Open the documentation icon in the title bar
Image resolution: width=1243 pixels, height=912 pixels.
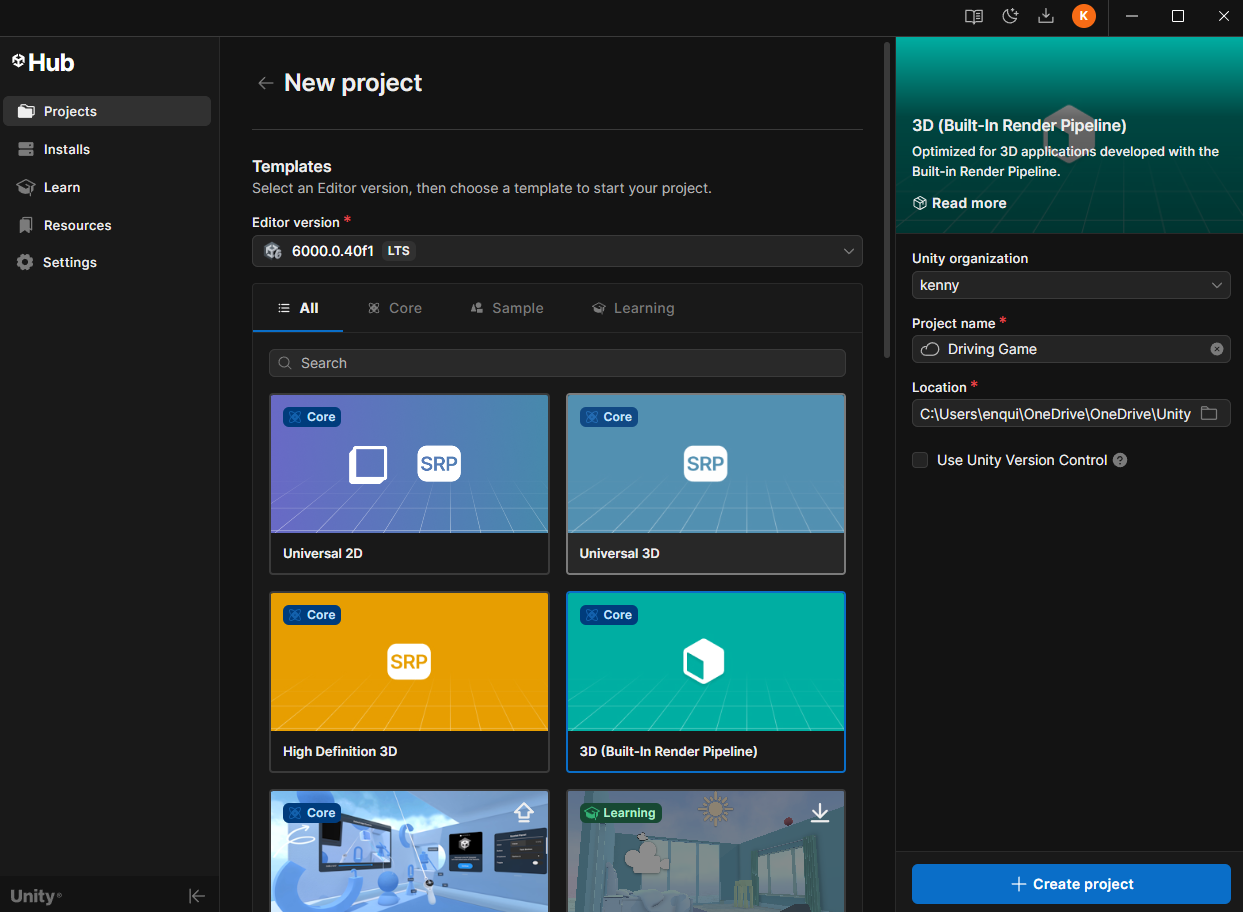click(x=973, y=16)
